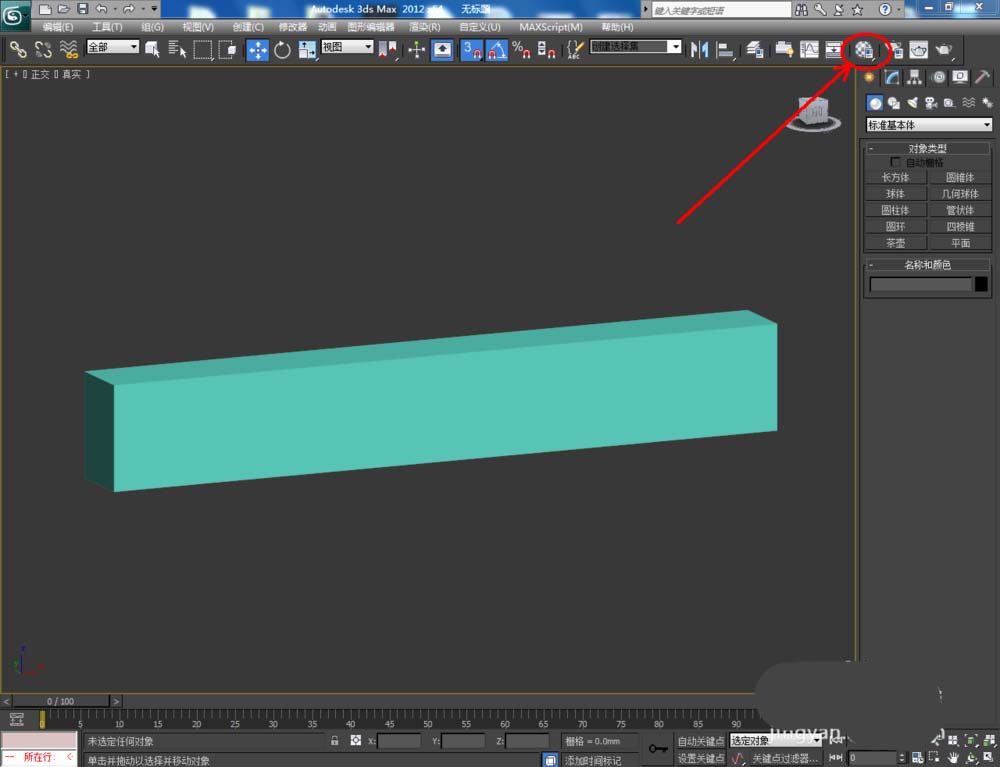Enable the 自动栅格 checkbox
Screen dimensions: 1000x767
896,162
